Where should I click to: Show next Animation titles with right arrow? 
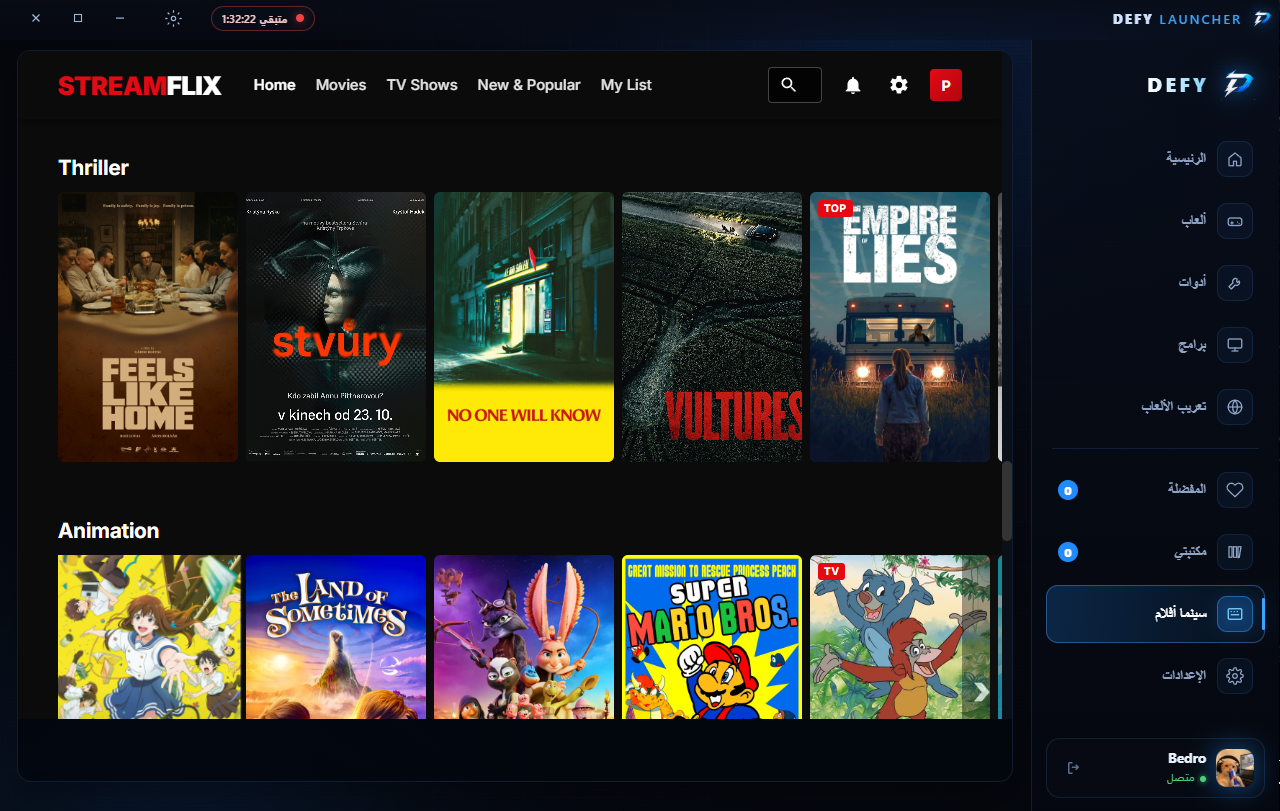(x=981, y=692)
